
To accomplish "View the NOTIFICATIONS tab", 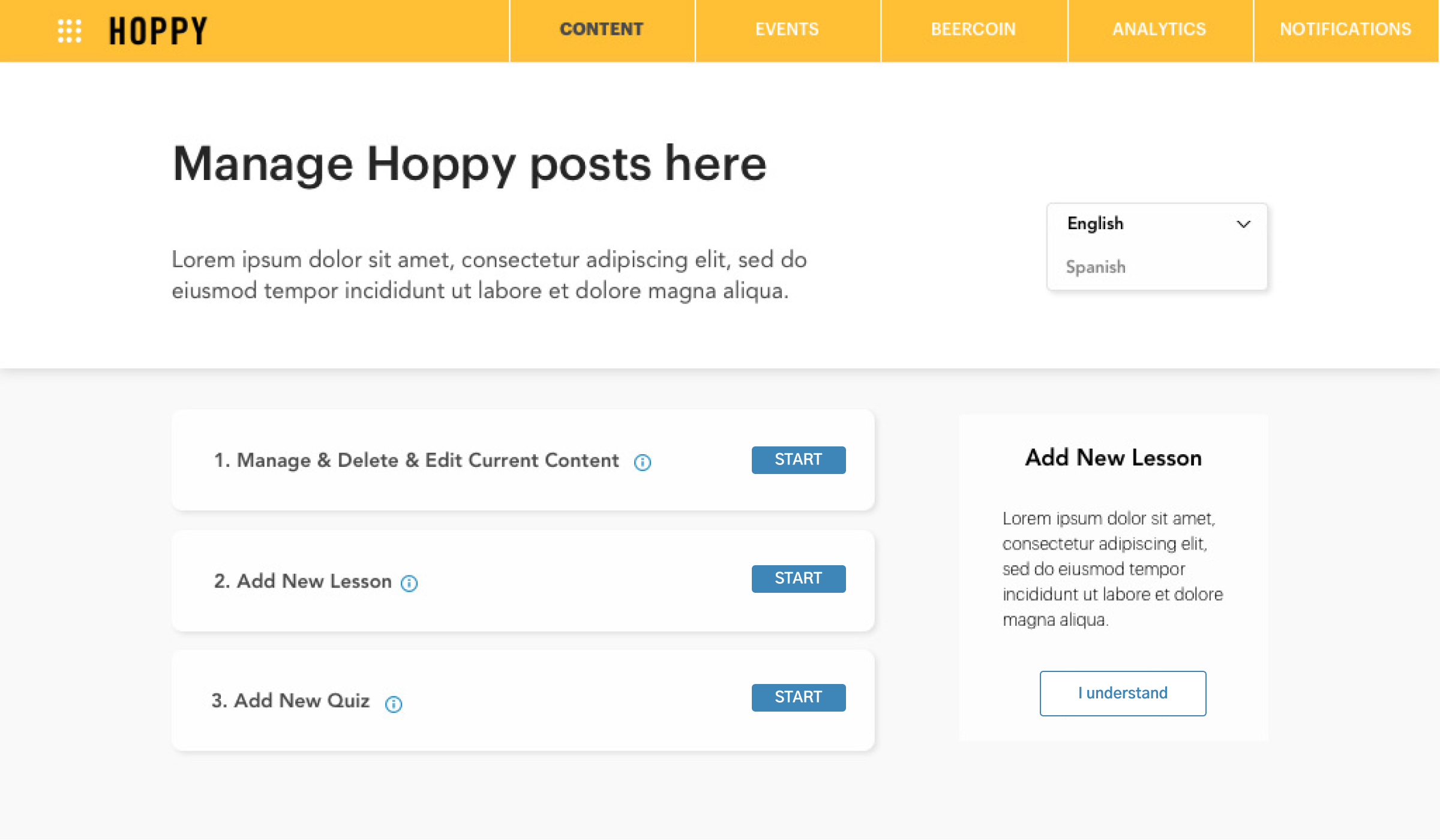I will tap(1345, 29).
